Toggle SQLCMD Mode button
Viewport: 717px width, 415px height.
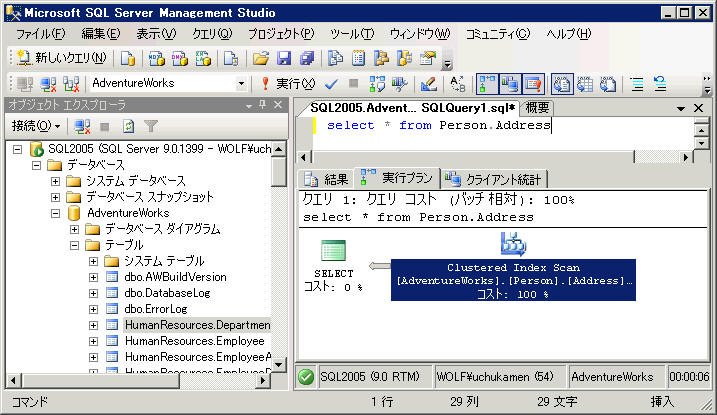[x=533, y=84]
